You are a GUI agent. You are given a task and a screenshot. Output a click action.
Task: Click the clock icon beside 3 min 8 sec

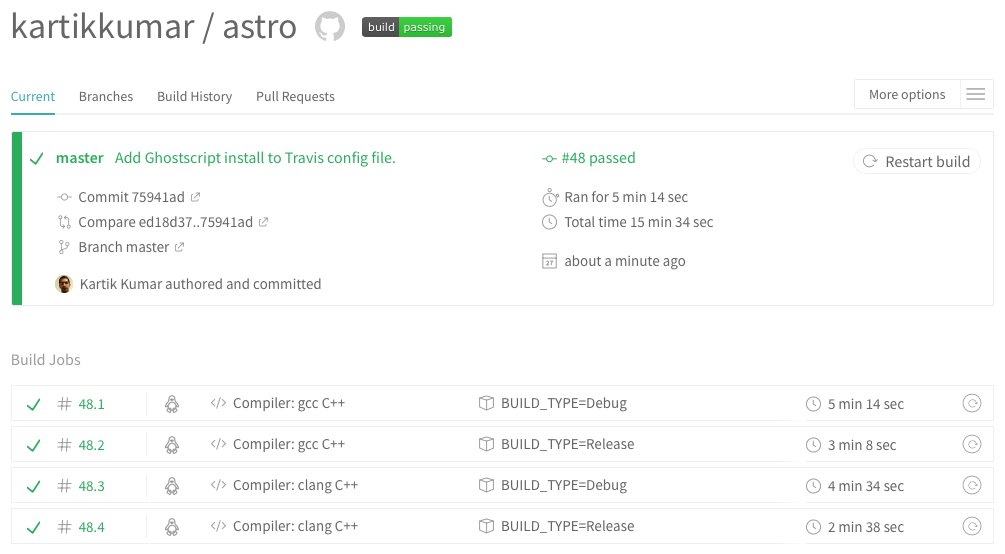tap(813, 445)
